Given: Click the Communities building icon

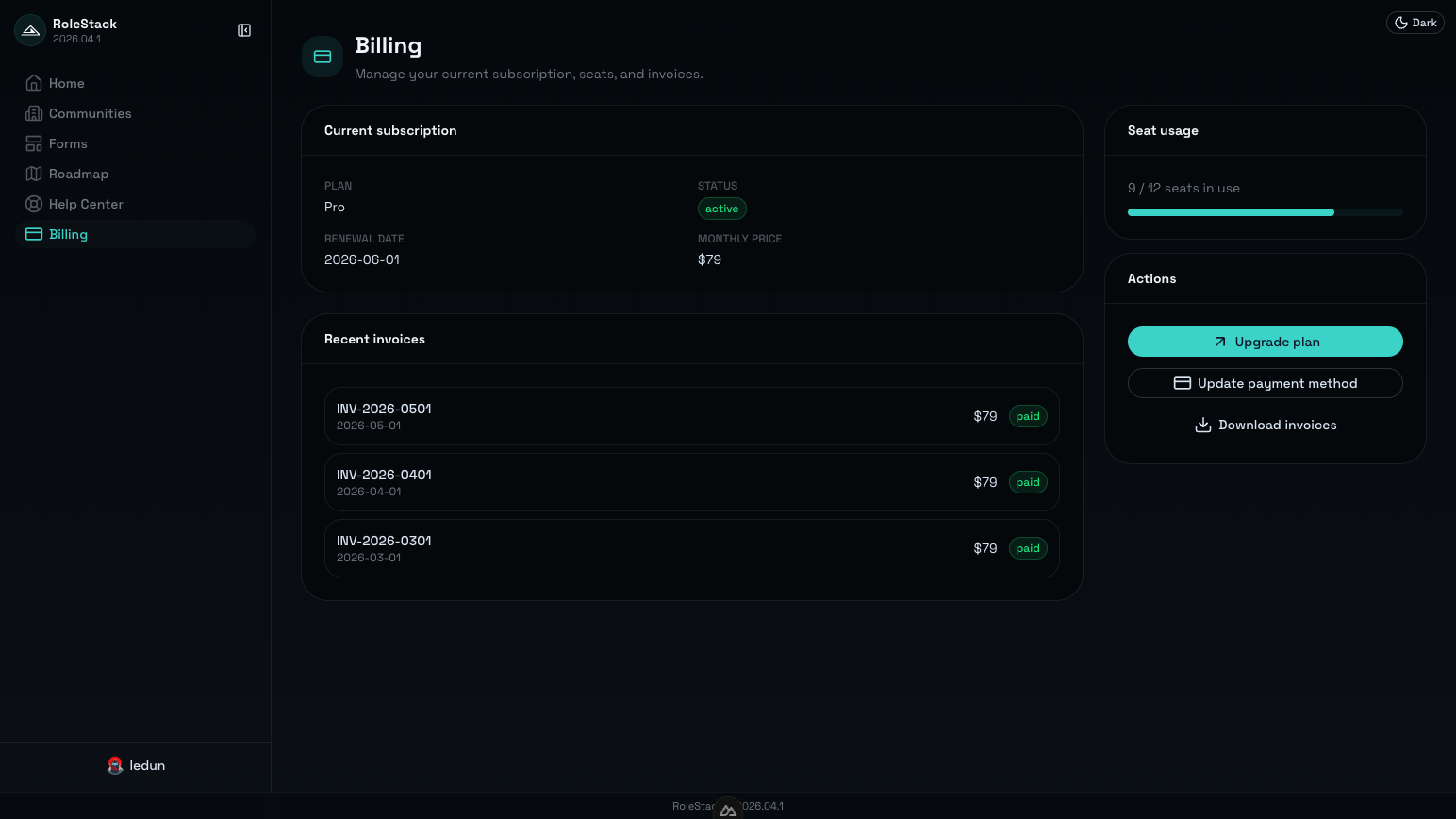Looking at the screenshot, I should coord(34,113).
